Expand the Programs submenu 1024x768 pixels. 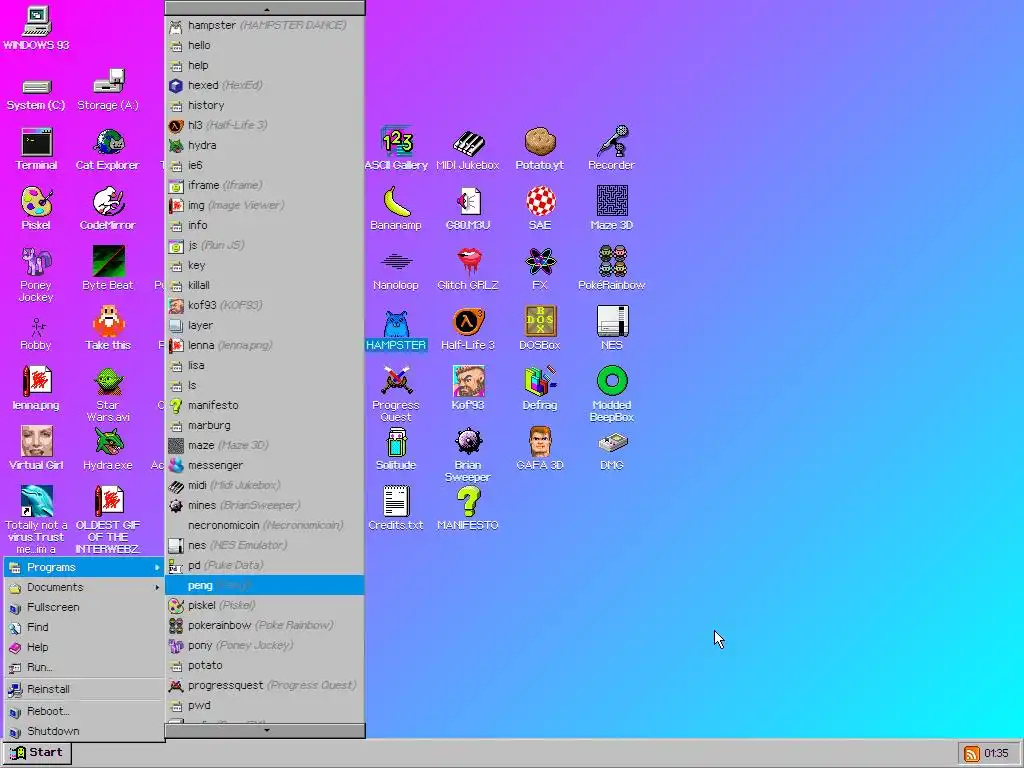tap(84, 567)
